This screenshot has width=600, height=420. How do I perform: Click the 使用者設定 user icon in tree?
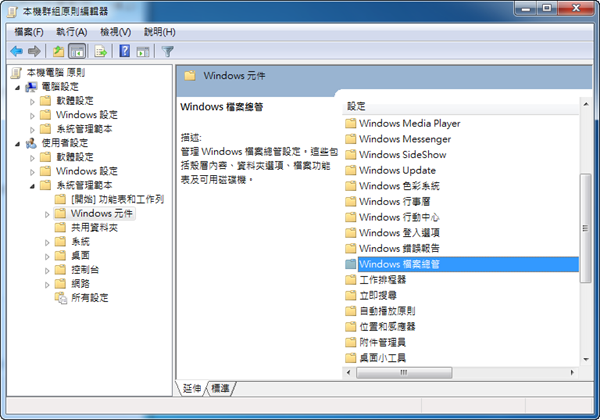31,143
